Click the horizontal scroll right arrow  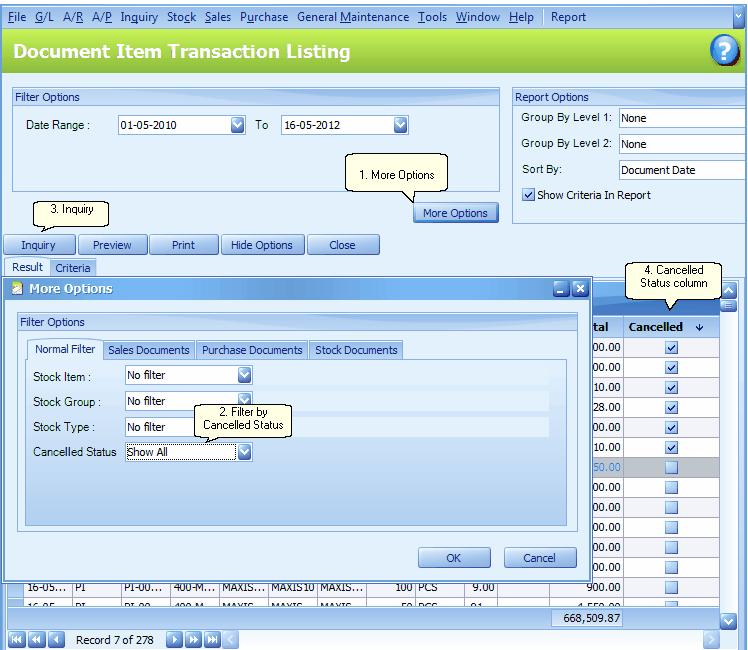tap(711, 640)
